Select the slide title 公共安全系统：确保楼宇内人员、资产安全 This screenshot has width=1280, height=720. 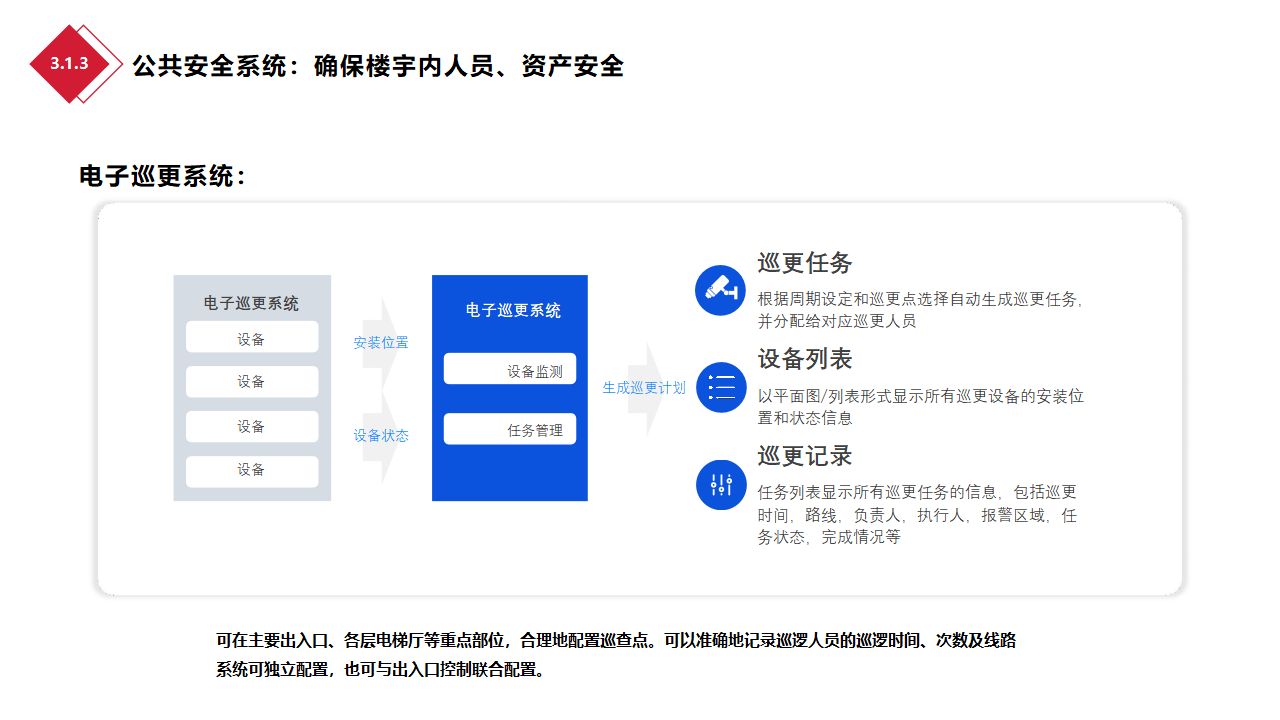[378, 66]
